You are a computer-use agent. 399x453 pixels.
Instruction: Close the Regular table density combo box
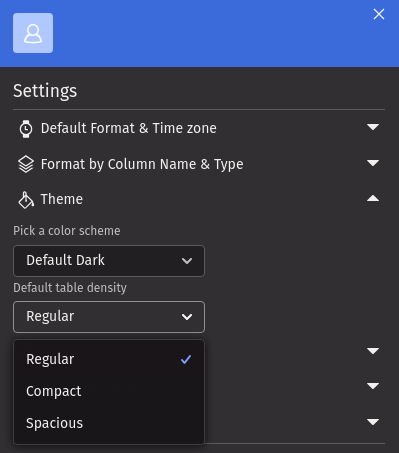(x=109, y=317)
